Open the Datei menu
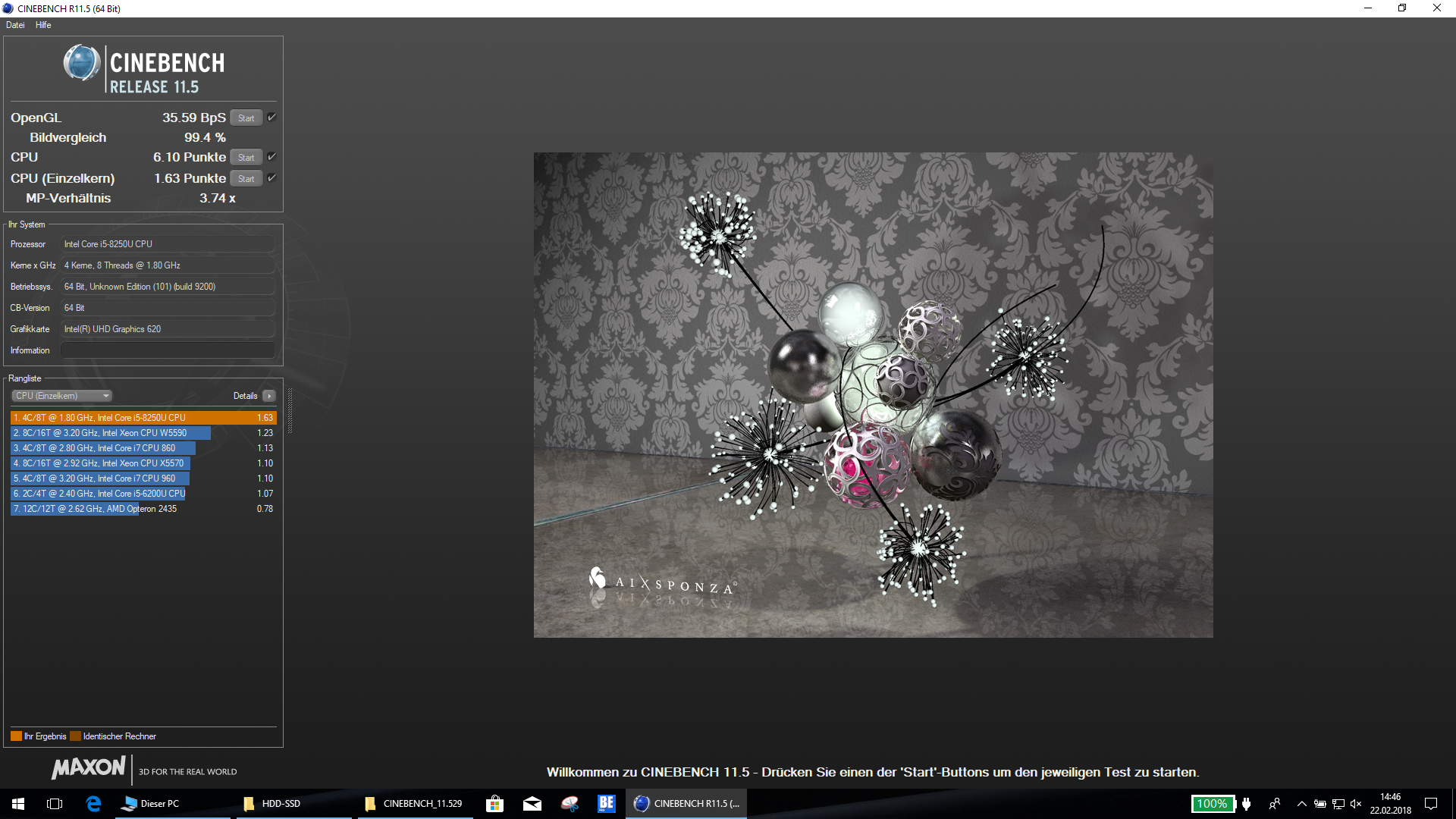1456x819 pixels. coord(15,25)
